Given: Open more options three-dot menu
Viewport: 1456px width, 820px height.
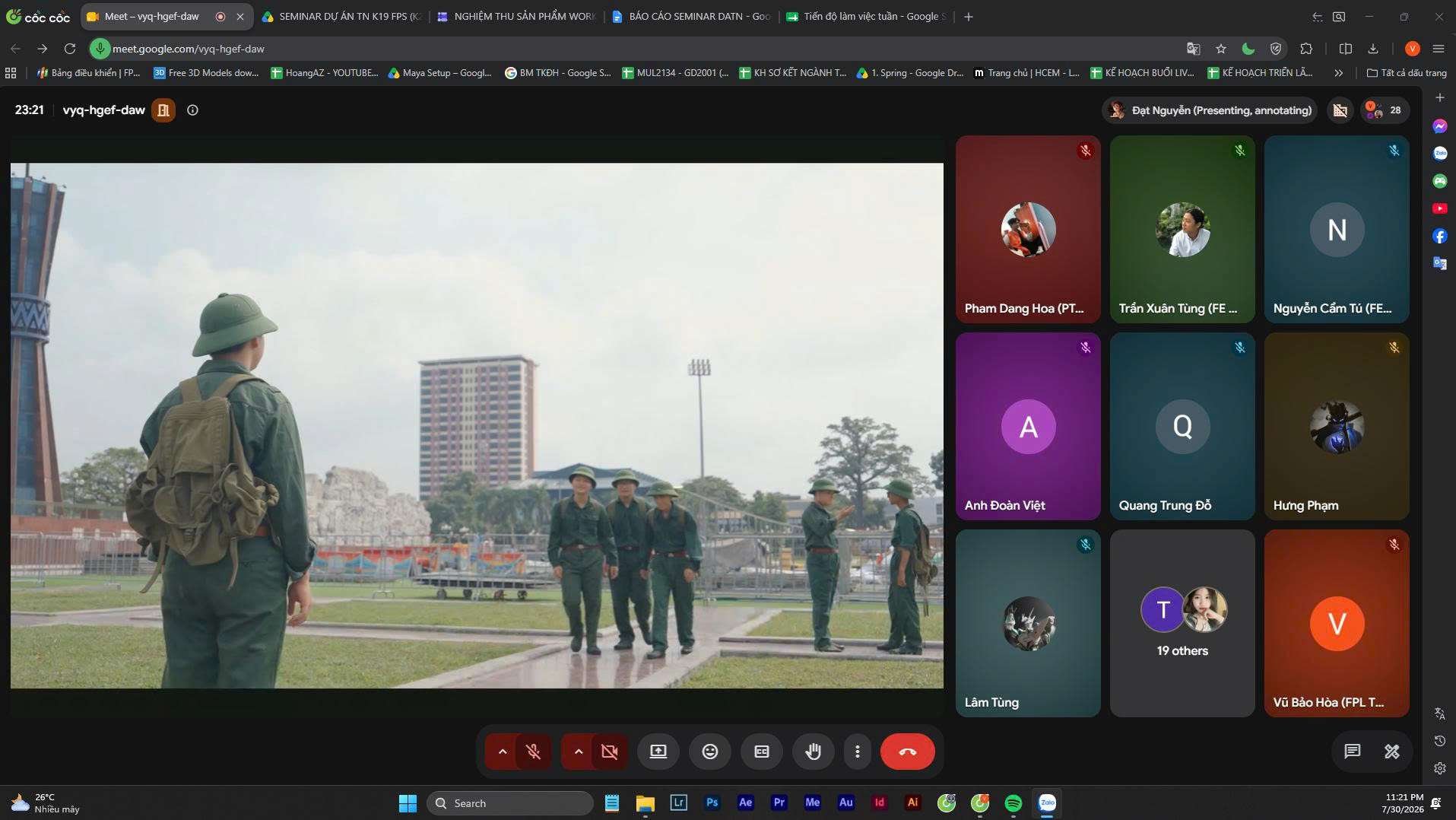Looking at the screenshot, I should [857, 752].
